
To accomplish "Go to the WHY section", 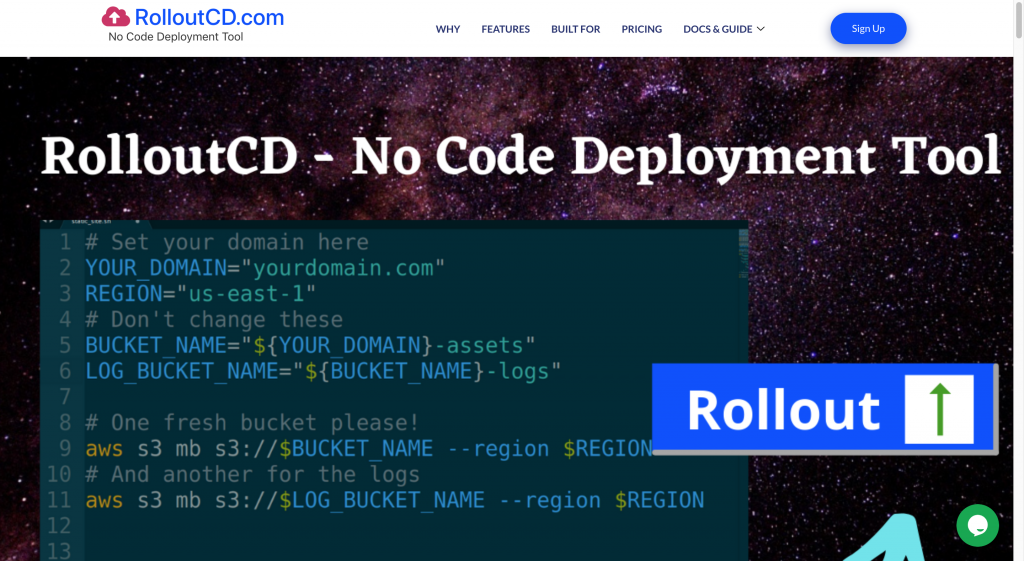I will pos(447,29).
